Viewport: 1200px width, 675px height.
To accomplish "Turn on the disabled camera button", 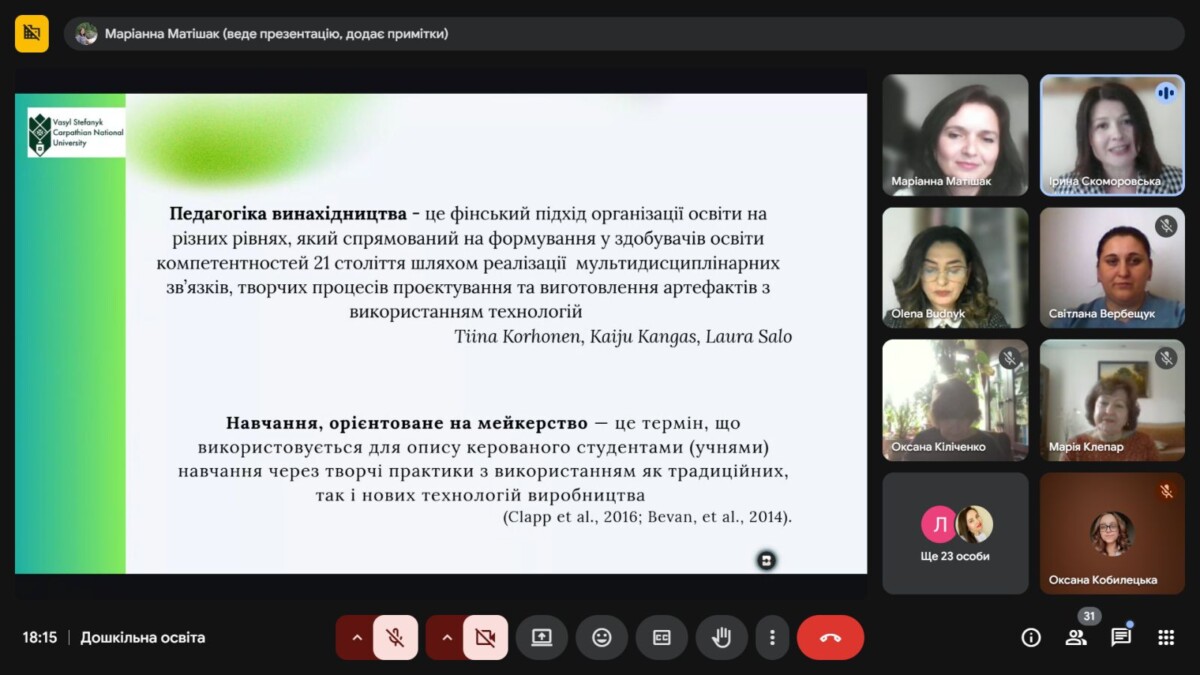I will click(485, 637).
